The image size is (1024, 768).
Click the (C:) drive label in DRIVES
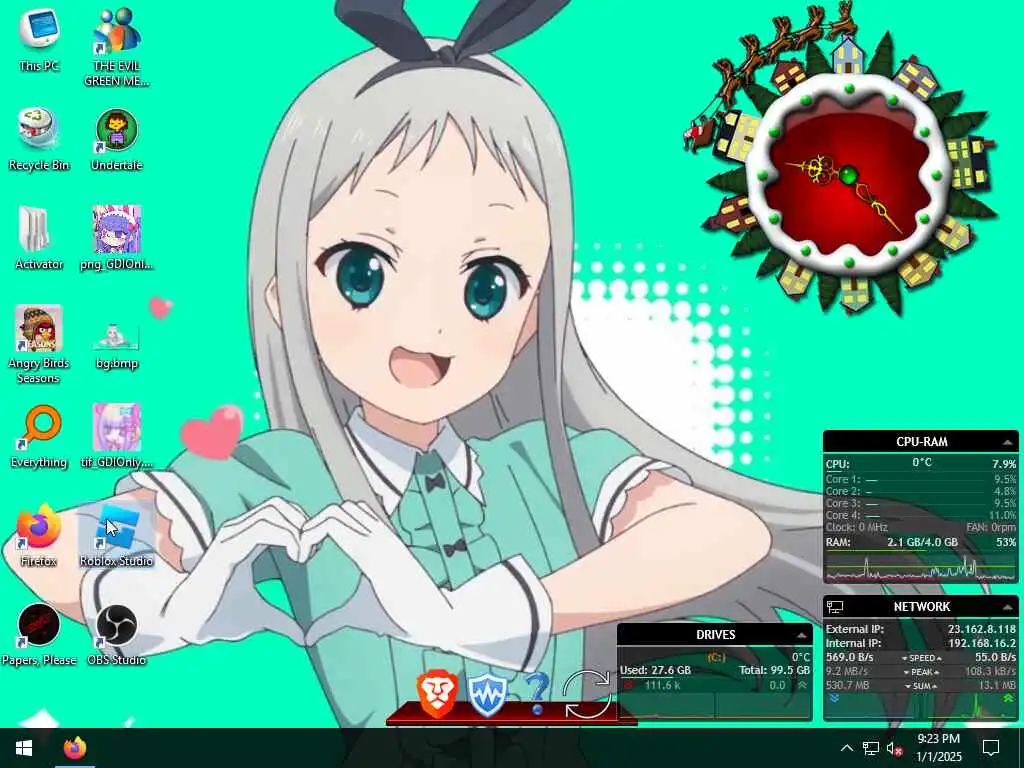[716, 658]
